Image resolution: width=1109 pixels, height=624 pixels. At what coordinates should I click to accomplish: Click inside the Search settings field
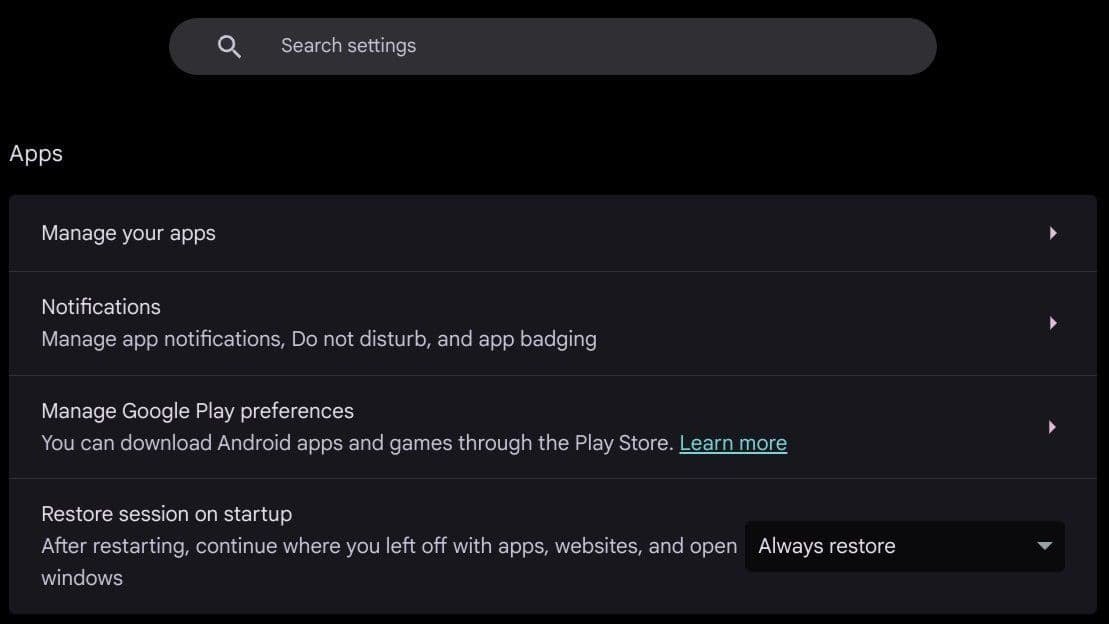tap(553, 45)
